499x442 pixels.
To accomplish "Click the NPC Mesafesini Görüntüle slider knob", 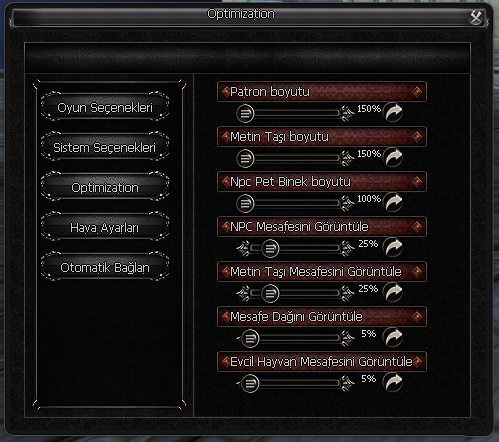I will click(x=270, y=249).
